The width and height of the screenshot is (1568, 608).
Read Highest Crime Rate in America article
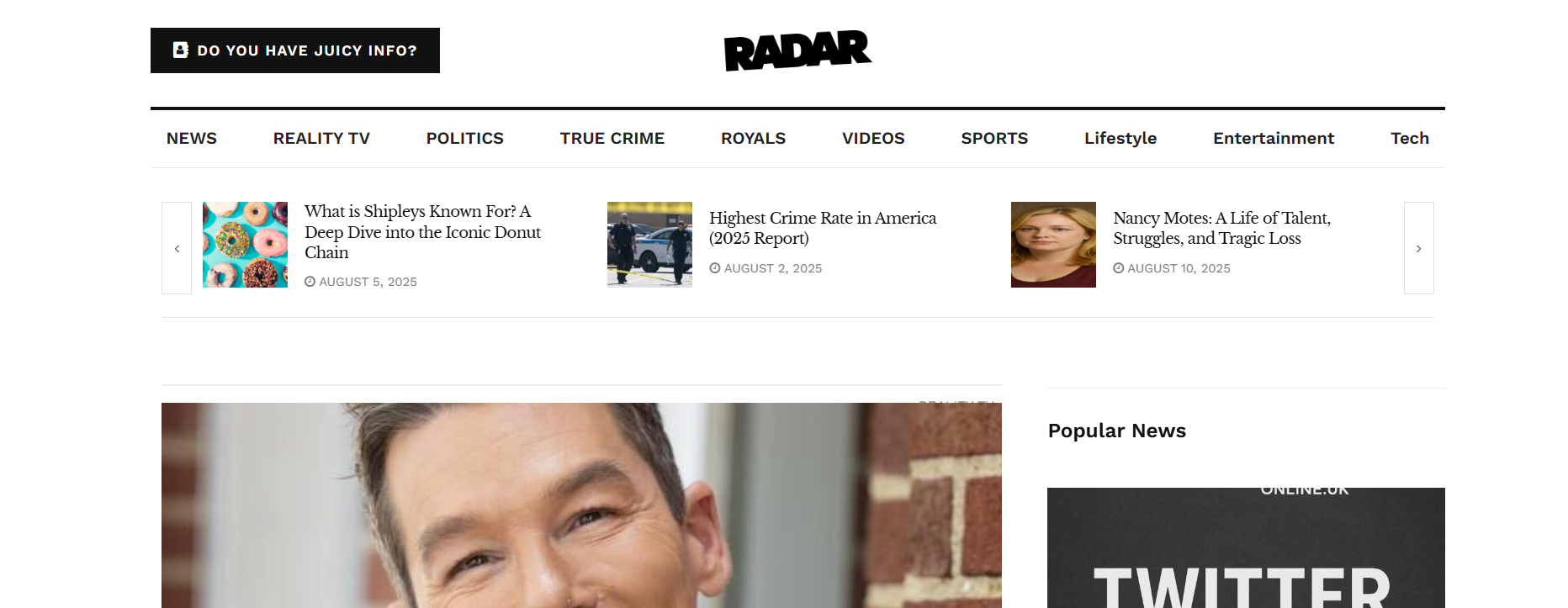823,228
